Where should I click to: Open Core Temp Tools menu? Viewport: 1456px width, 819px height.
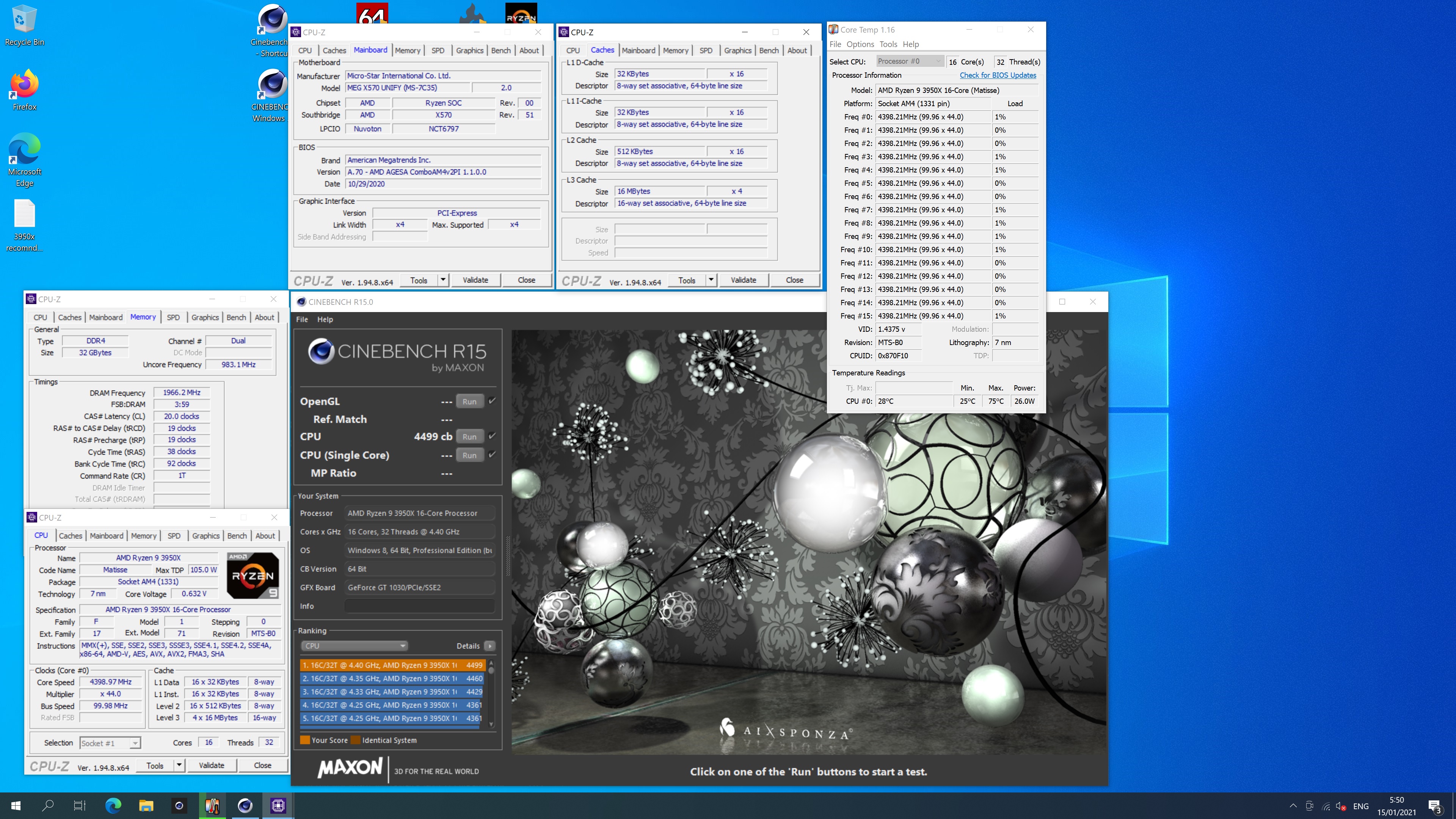(888, 44)
